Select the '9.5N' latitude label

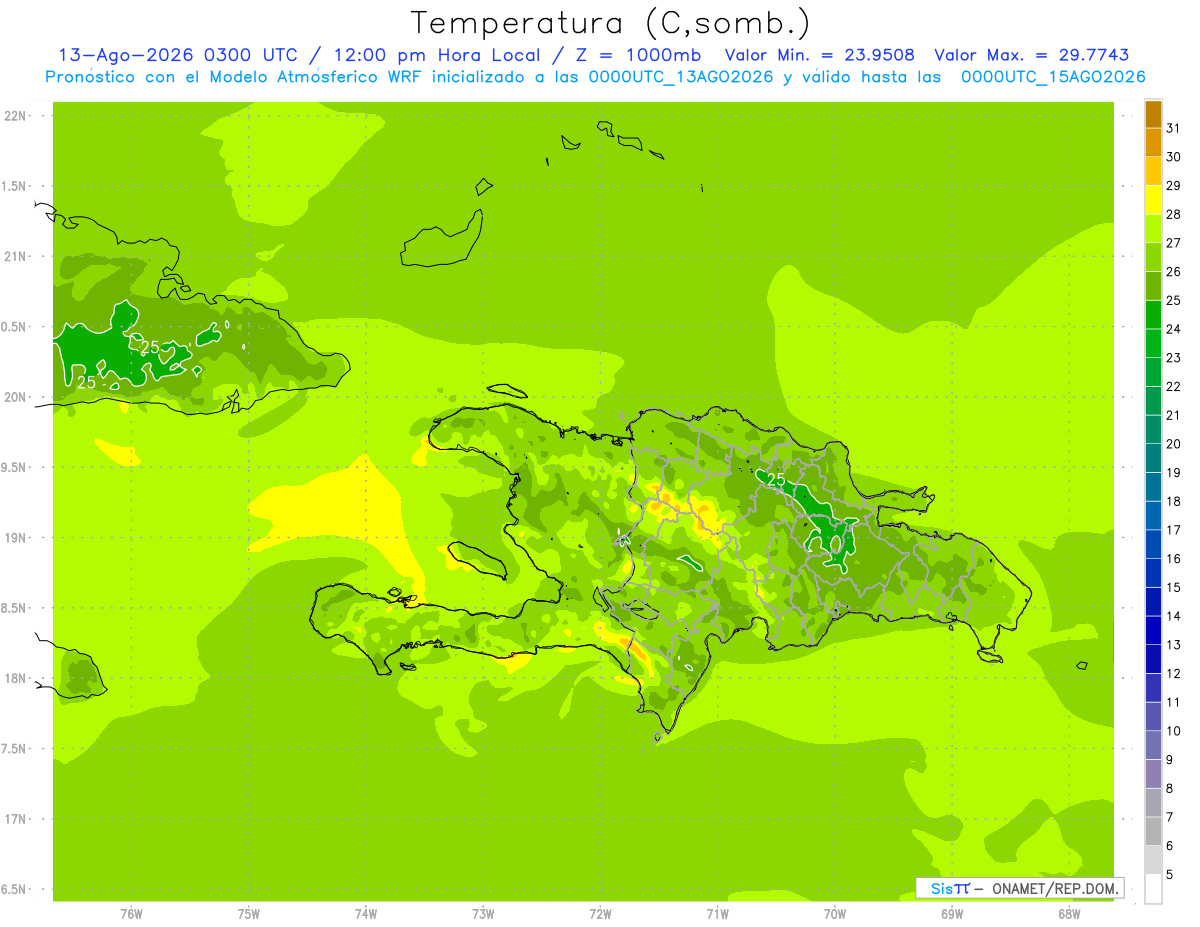(14, 468)
